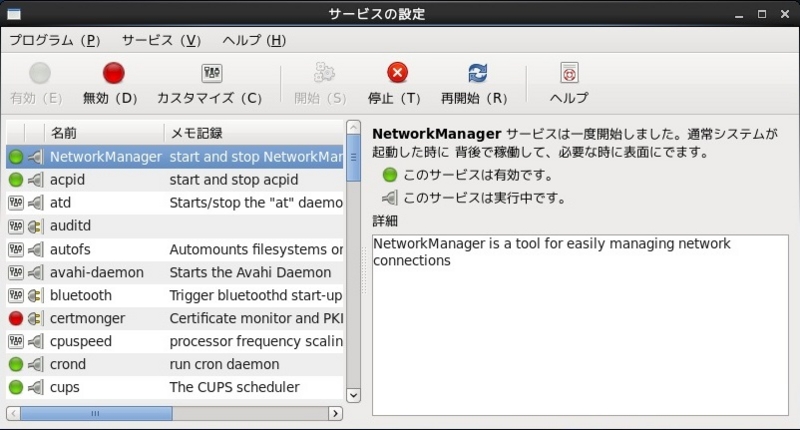Click 'Starts the Avahi Daemon' description
The height and width of the screenshot is (430, 800).
click(x=250, y=272)
